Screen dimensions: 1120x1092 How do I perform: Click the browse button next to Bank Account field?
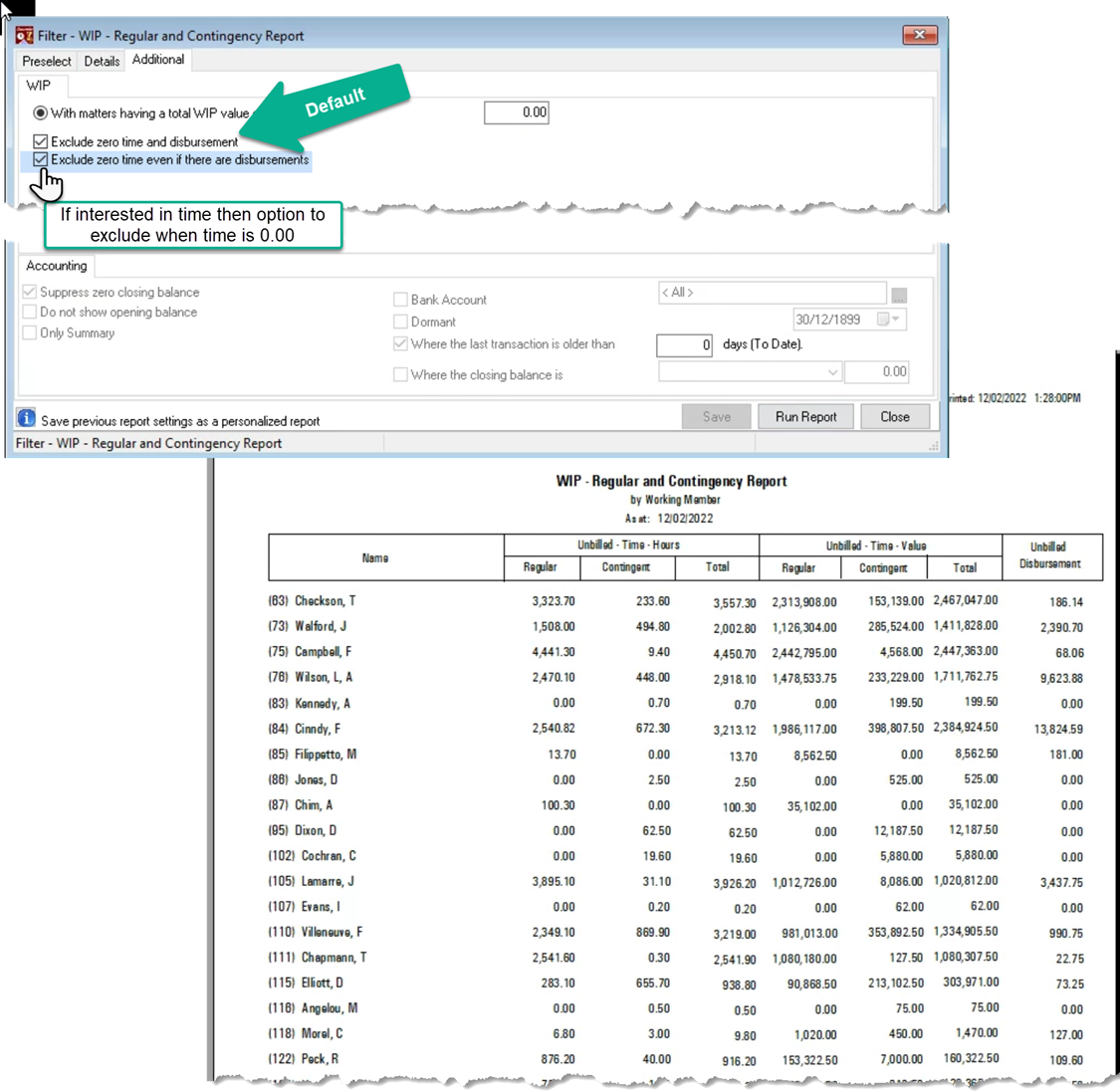click(899, 295)
